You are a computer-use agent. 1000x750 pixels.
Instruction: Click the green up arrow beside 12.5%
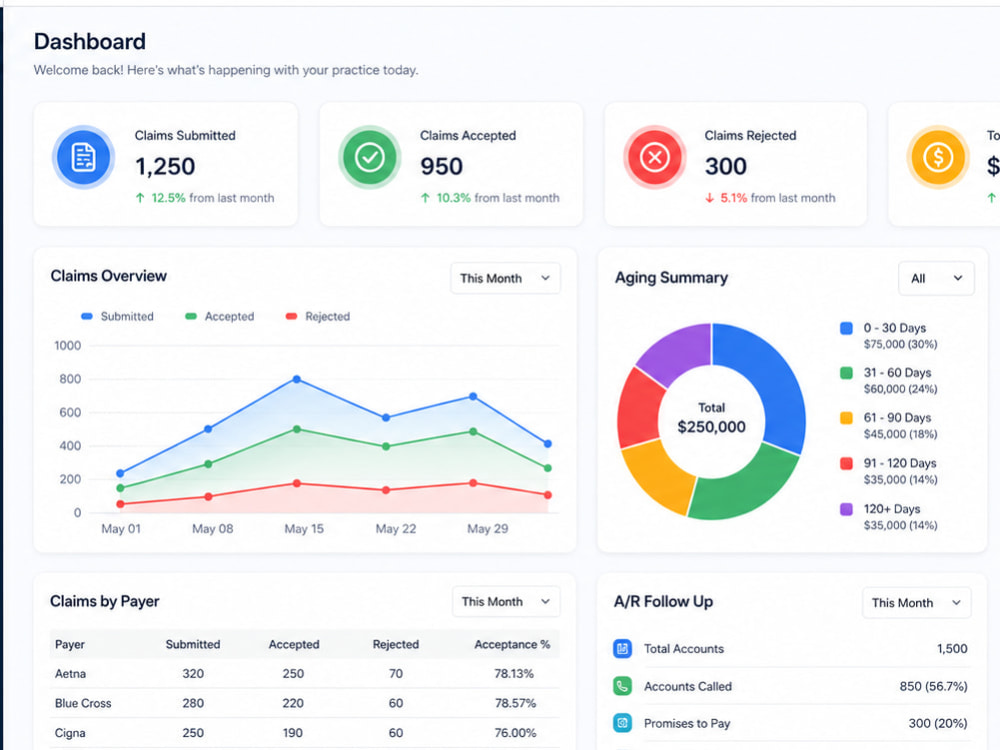140,198
